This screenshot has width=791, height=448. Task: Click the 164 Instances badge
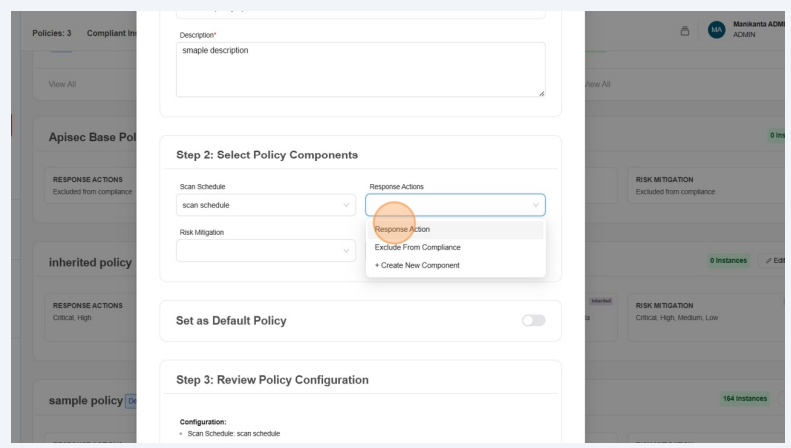click(745, 399)
